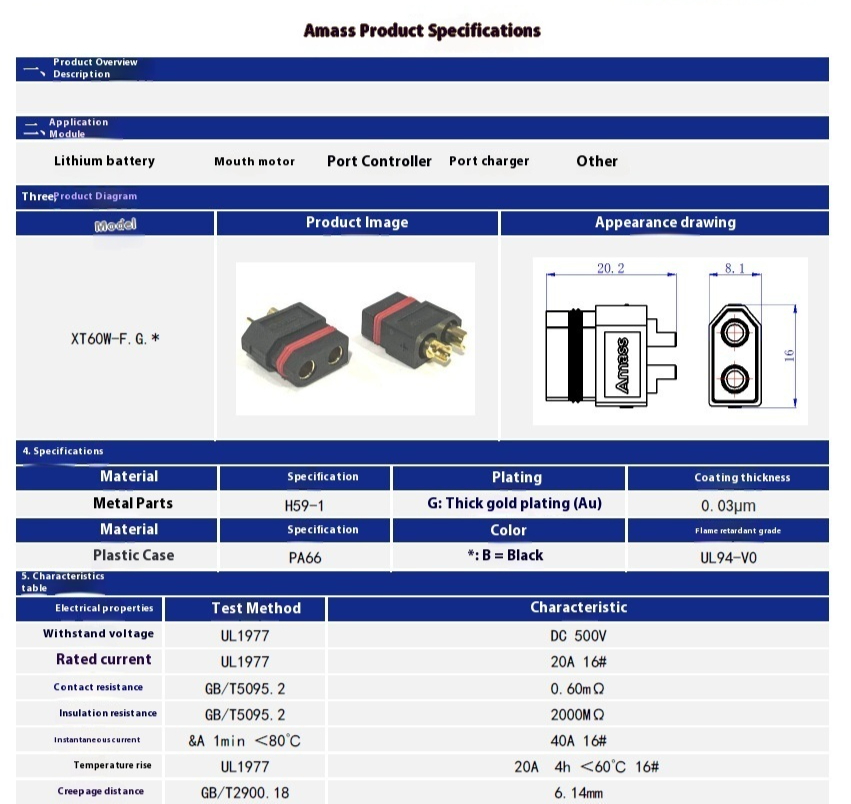This screenshot has height=804, width=851.
Task: Click the vertical "16" dimension in the drawing
Action: 789,356
